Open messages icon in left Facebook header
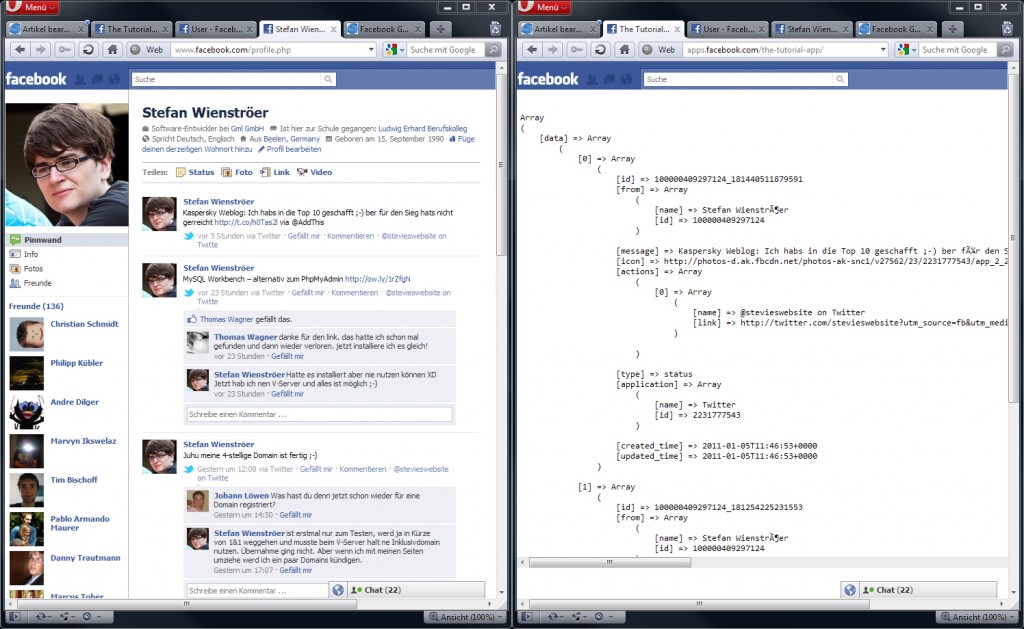1024x629 pixels. click(97, 79)
